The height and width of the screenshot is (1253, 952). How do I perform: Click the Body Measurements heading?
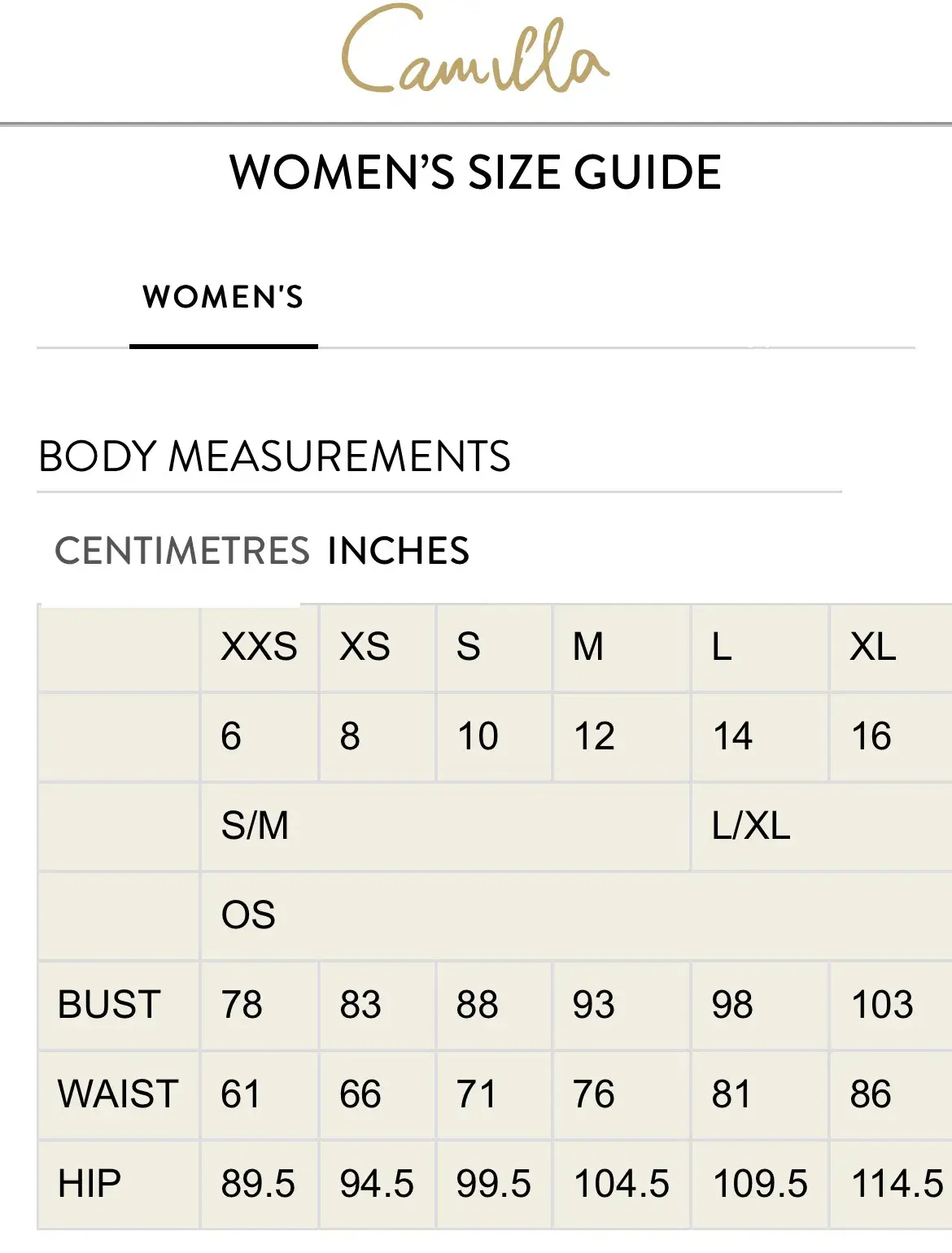(x=275, y=456)
